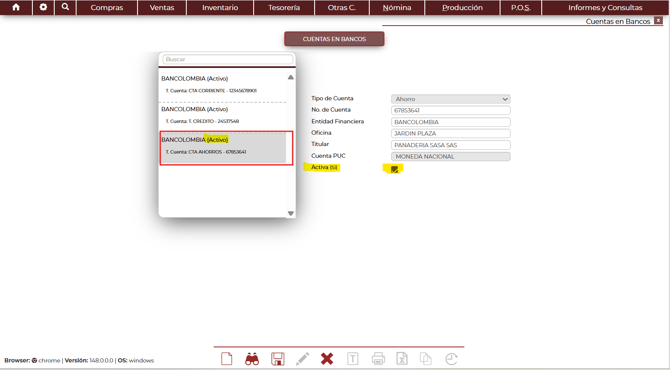Go to the home screen icon
670x370 pixels.
click(x=16, y=7)
